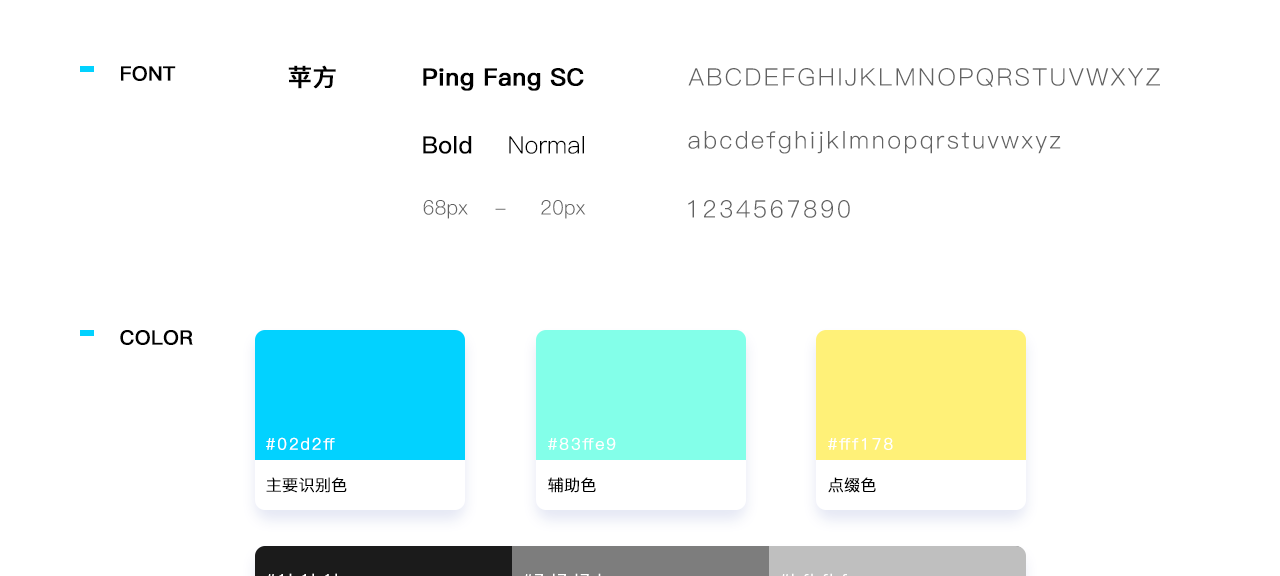Click the Ping Fang SC title
The width and height of the screenshot is (1280, 576).
(503, 78)
